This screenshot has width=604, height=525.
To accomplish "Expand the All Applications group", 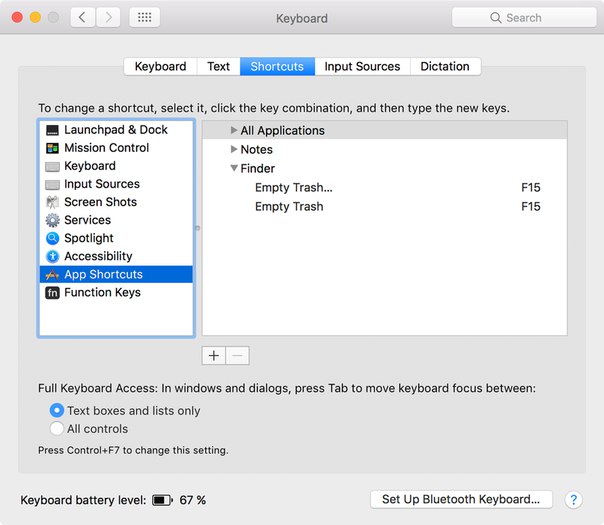I will (x=234, y=131).
